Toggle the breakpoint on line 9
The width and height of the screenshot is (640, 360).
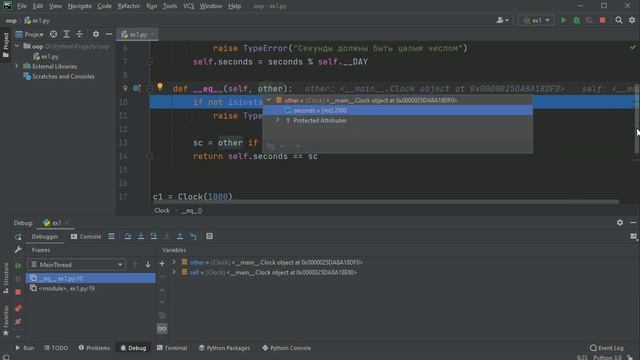click(x=136, y=88)
